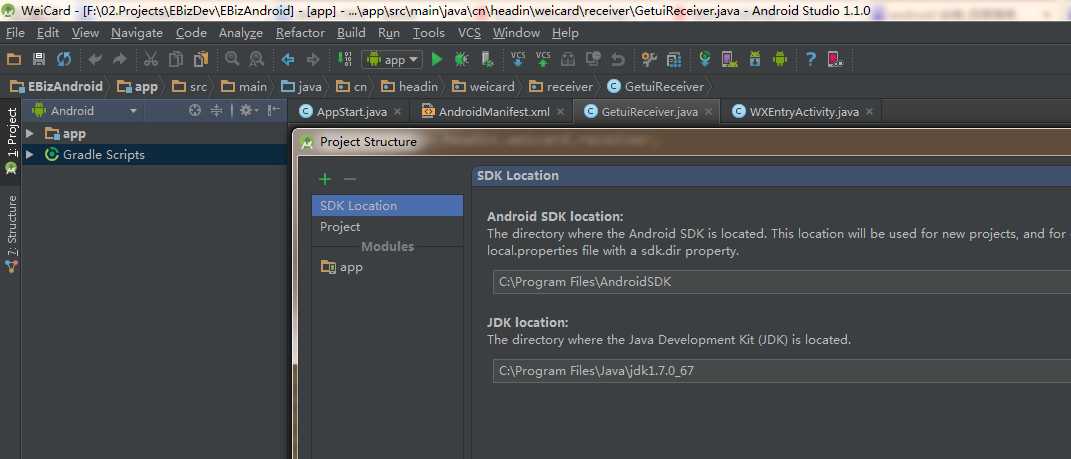Viewport: 1071px width, 459px height.
Task: Click the Open folder toolbar icon
Action: click(x=14, y=60)
